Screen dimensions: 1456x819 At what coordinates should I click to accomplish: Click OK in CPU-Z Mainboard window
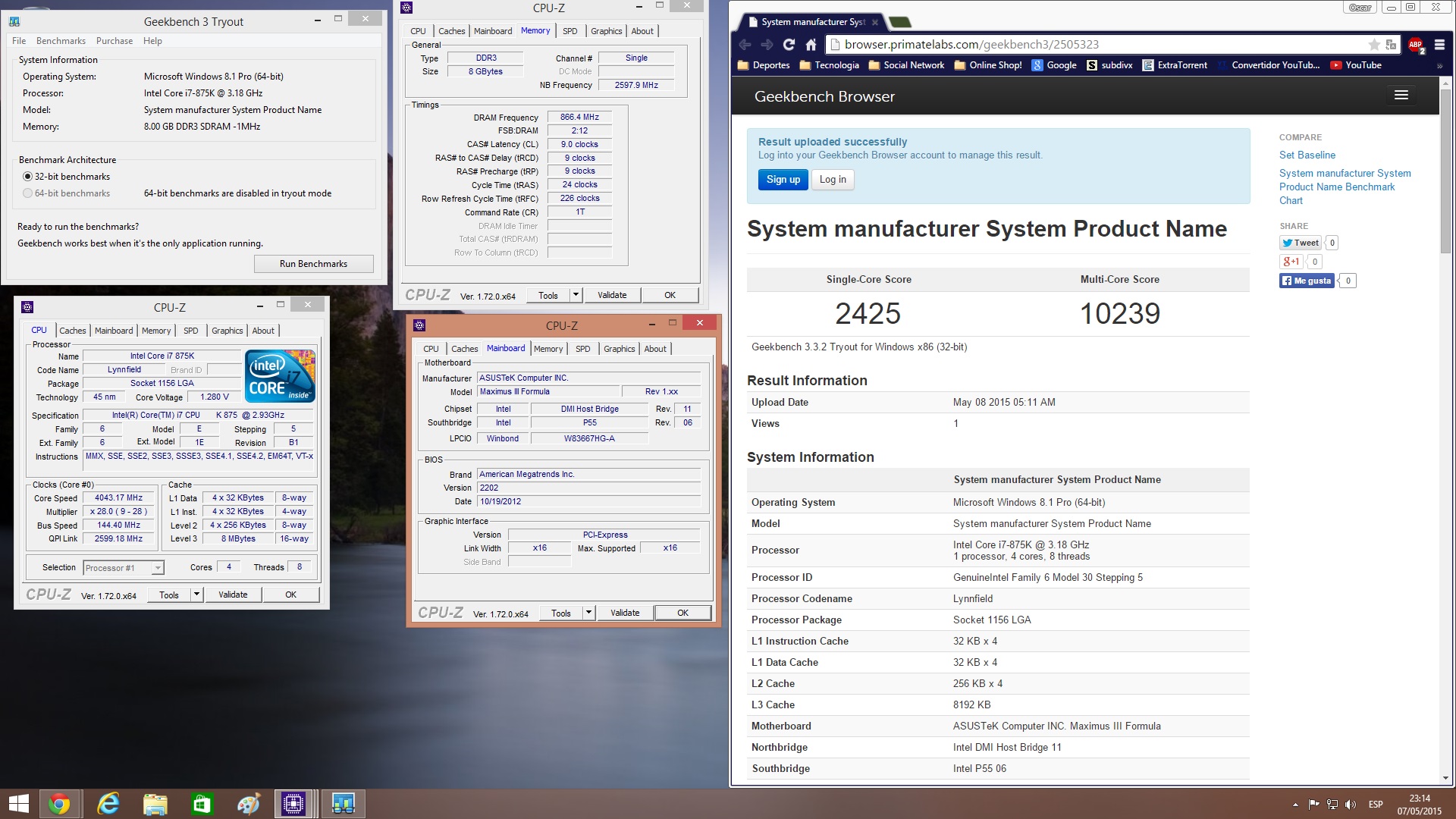tap(682, 613)
